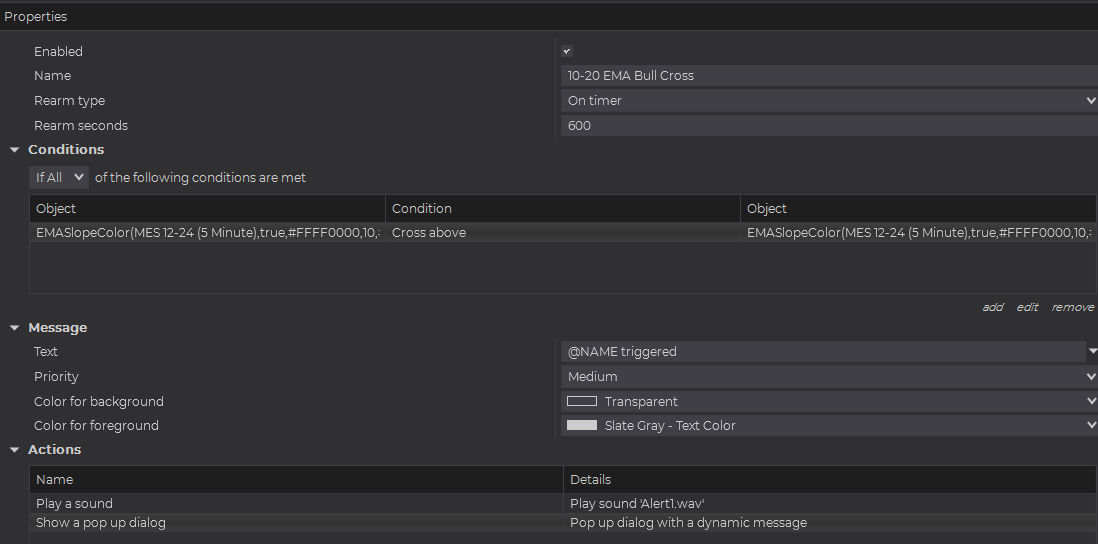The image size is (1098, 544).
Task: Click the 'Cross above' condition cell
Action: pos(562,232)
